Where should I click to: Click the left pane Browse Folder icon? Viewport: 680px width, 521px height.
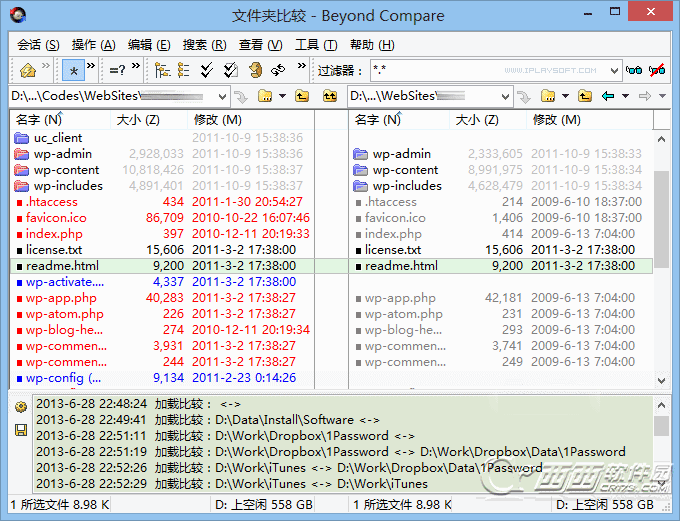point(265,96)
